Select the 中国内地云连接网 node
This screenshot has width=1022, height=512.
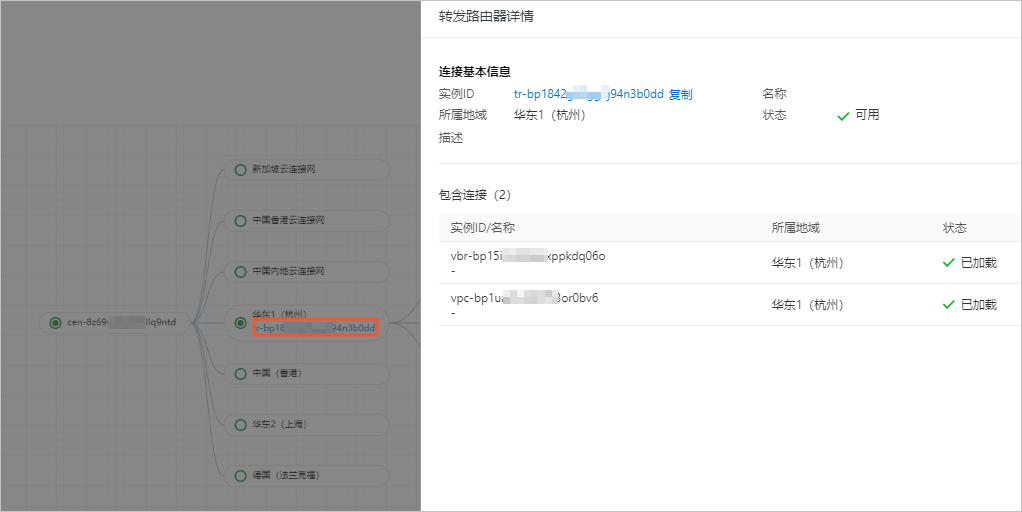click(306, 272)
